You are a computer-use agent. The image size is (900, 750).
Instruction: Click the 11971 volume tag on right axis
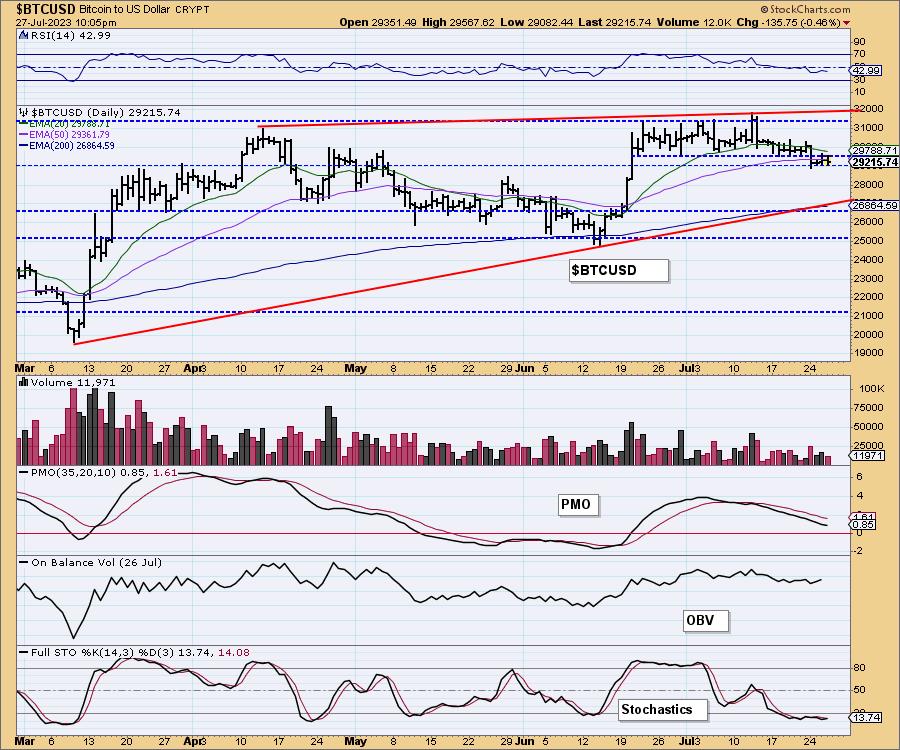coord(866,456)
